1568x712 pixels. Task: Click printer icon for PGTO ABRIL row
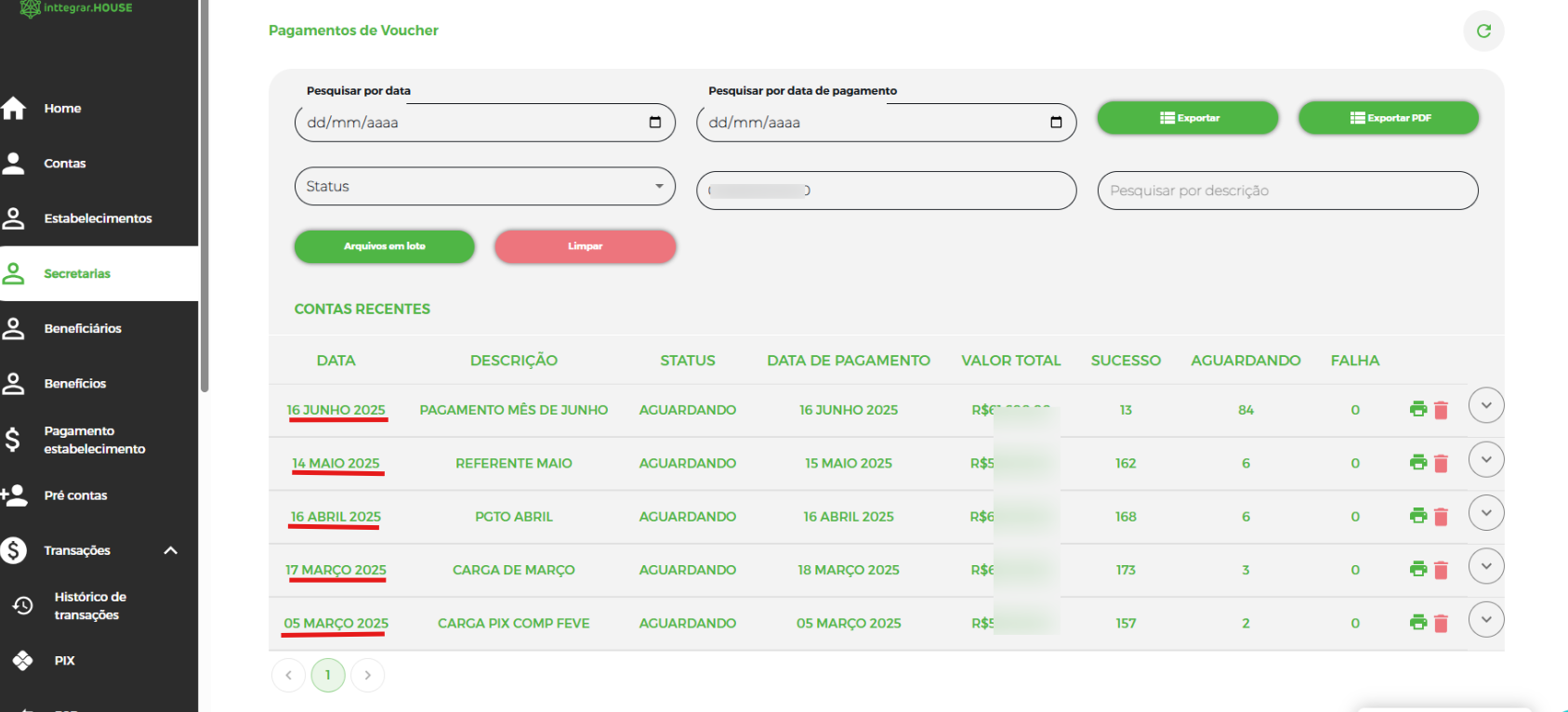1417,516
